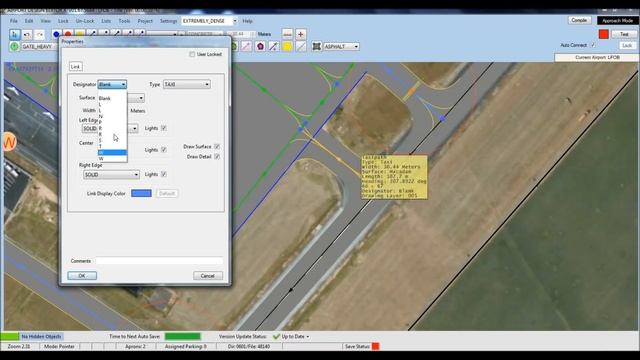This screenshot has width=640, height=360.
Task: Click the blue Link Display Color swatch
Action: pyautogui.click(x=141, y=193)
